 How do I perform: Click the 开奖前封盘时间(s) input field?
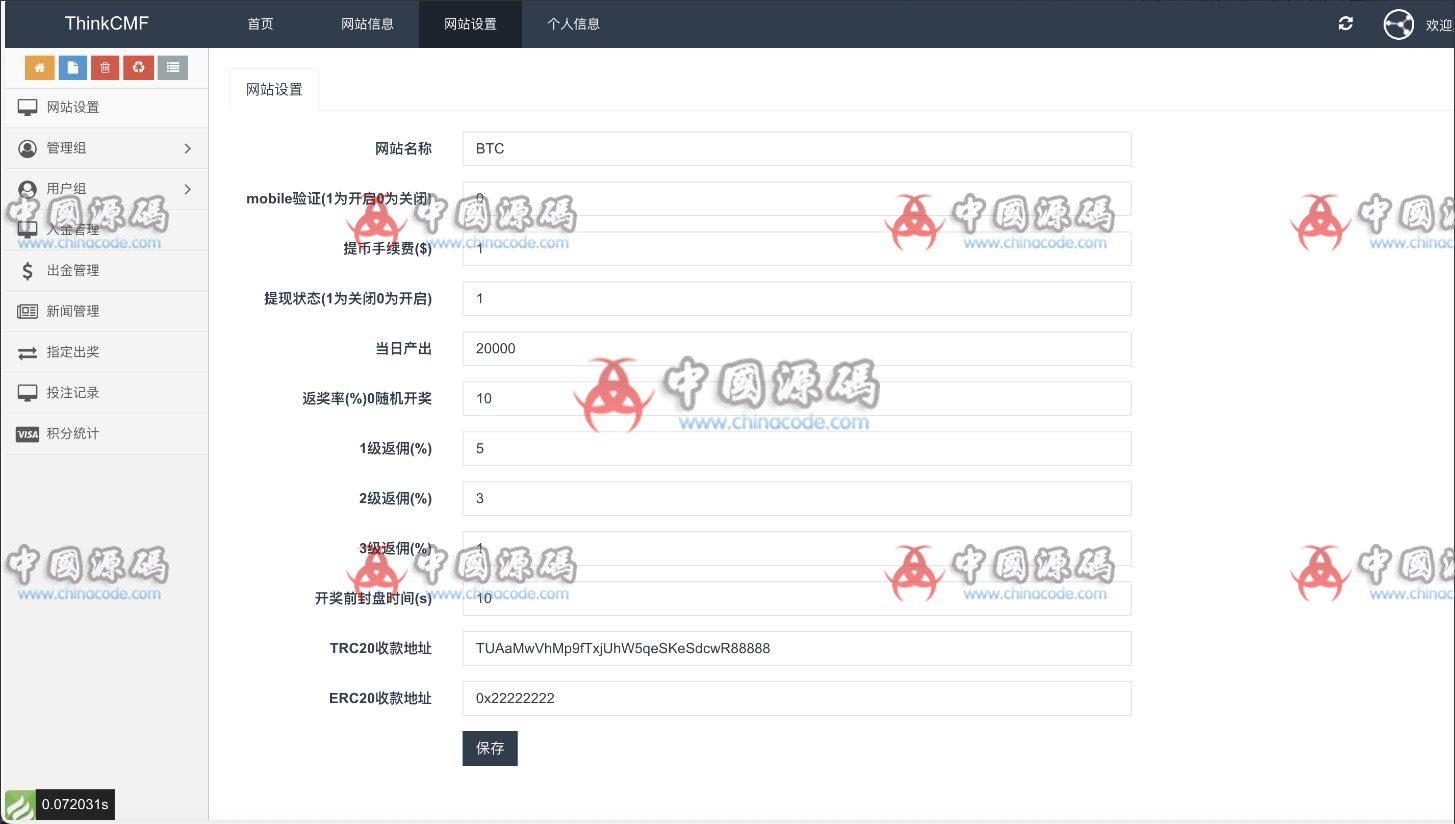point(797,598)
